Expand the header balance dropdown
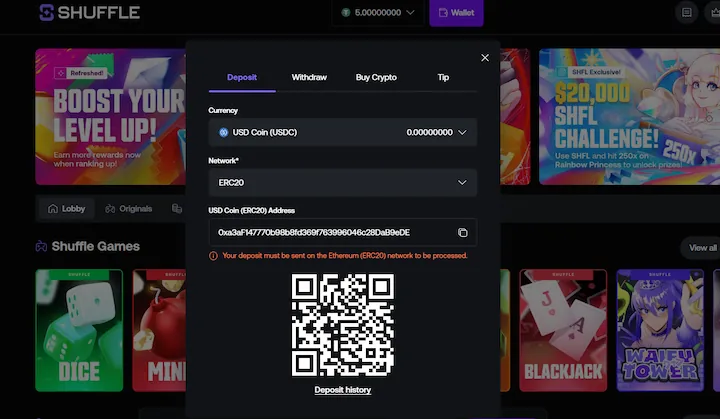Image resolution: width=720 pixels, height=419 pixels. tap(411, 13)
